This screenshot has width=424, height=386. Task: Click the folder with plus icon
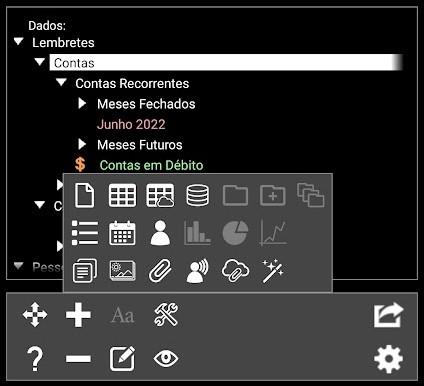tap(273, 195)
